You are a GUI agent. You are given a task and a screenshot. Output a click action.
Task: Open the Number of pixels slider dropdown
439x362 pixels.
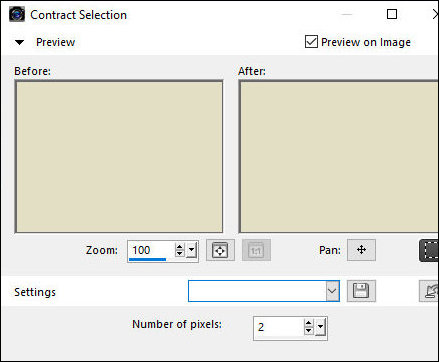[x=320, y=327]
